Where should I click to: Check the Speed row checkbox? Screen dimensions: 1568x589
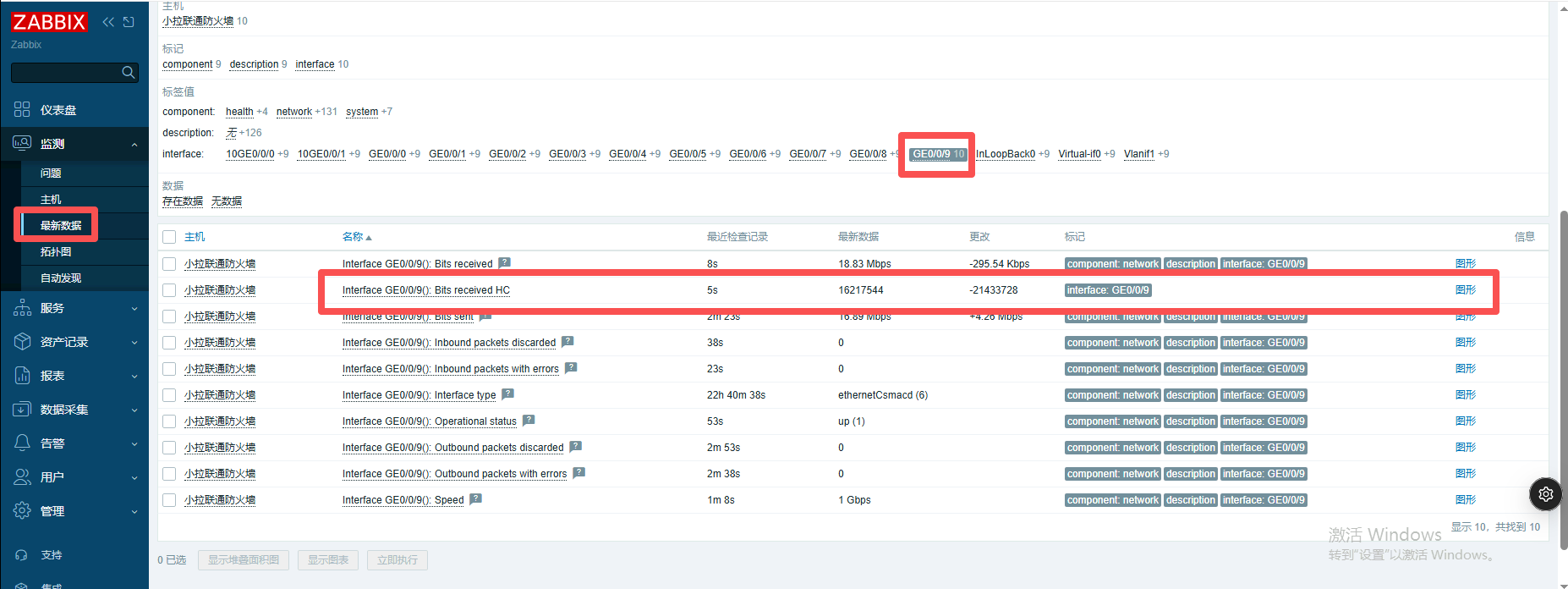click(169, 500)
